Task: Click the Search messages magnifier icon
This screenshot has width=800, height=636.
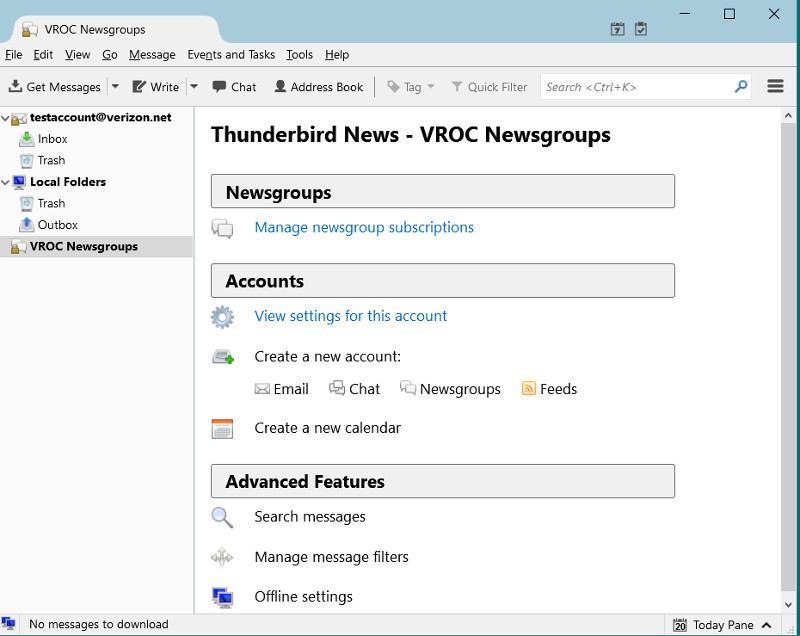Action: [x=222, y=518]
